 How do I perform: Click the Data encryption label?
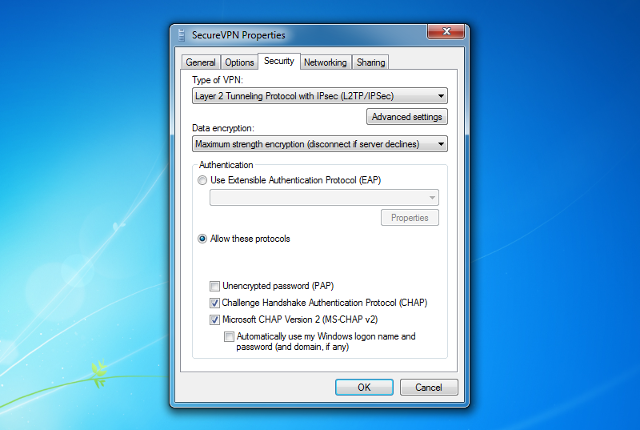click(x=223, y=128)
